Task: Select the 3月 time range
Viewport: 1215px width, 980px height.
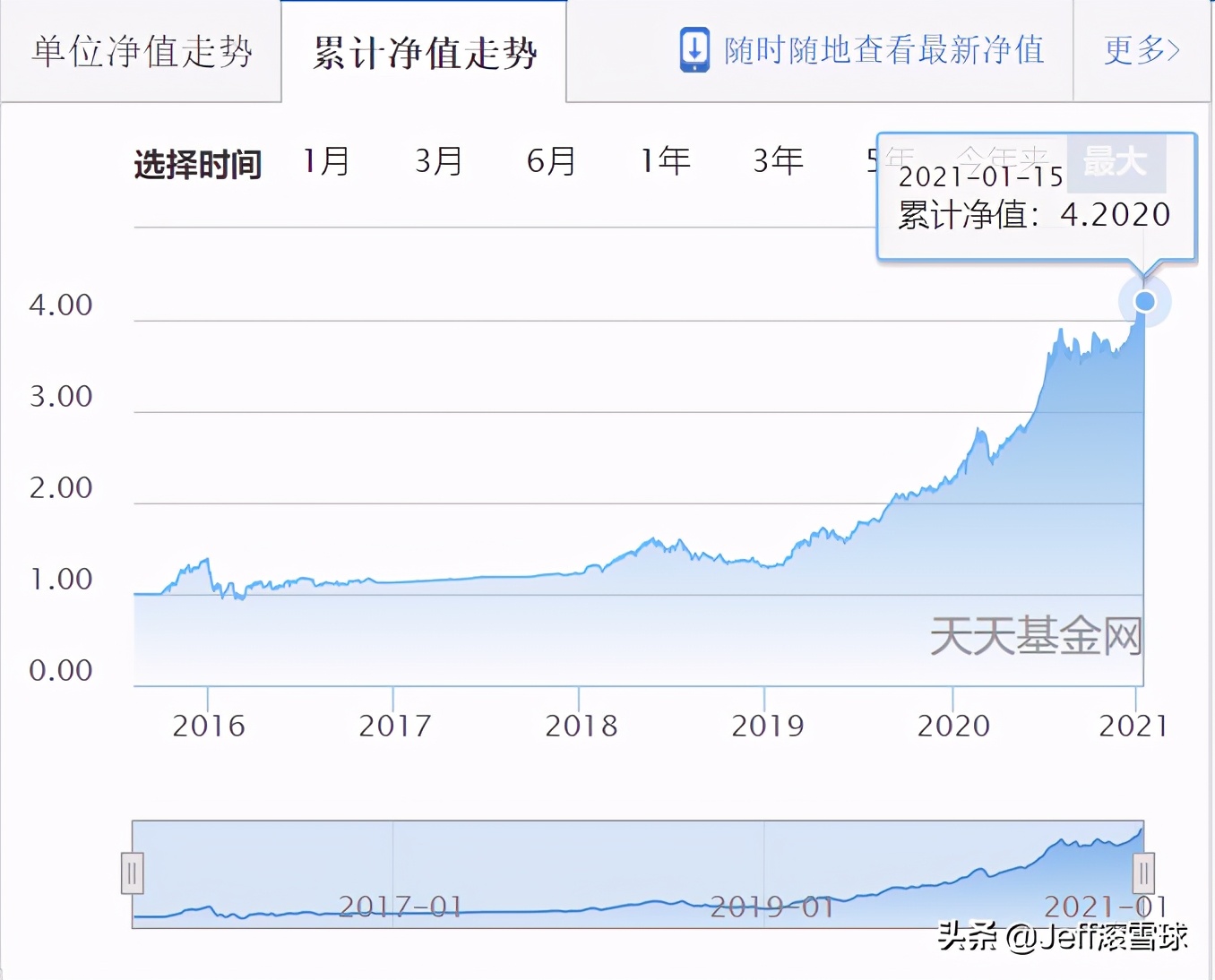Action: 437,162
